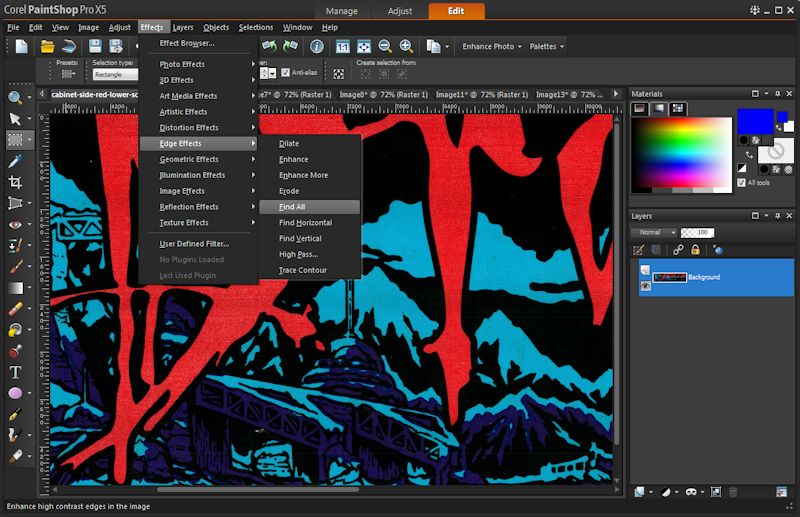Open the Enhance Photo dropdown
Viewport: 800px width, 517px height.
[491, 46]
